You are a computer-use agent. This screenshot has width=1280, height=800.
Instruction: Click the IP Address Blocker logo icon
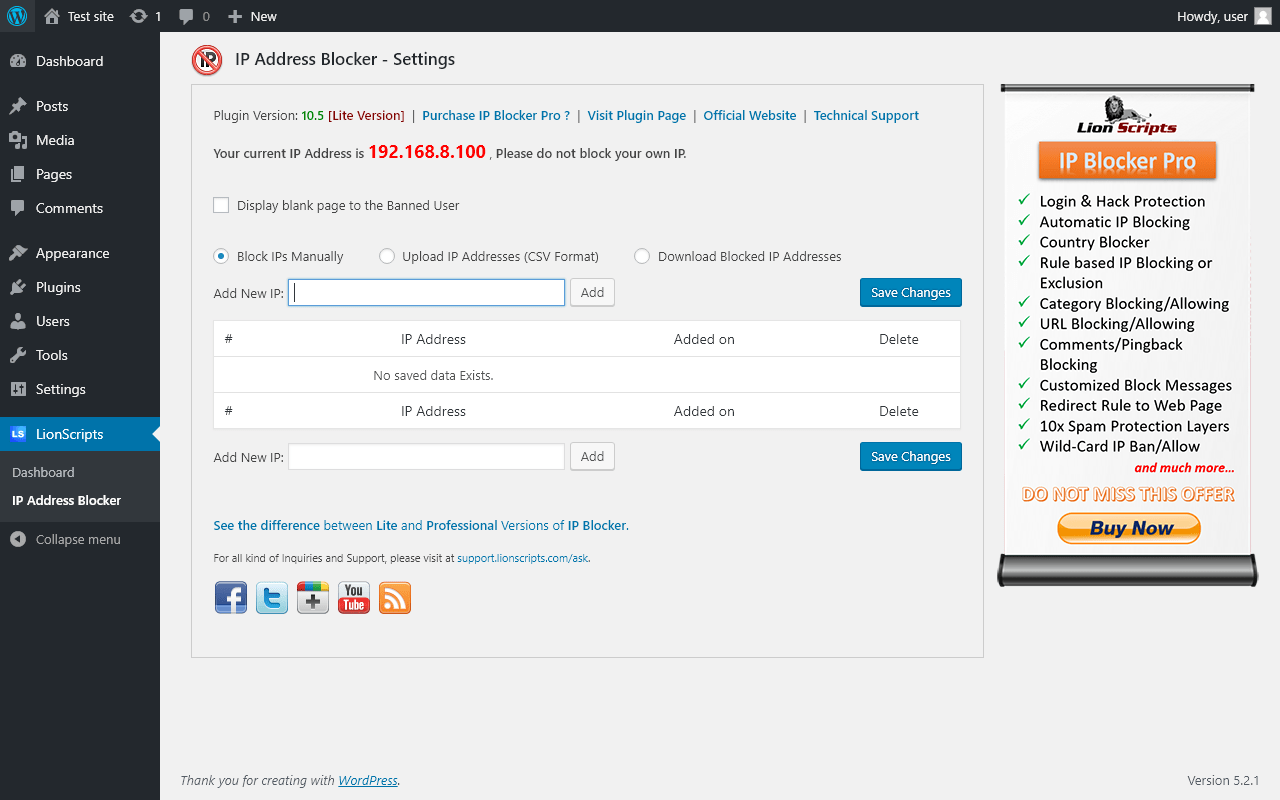point(207,60)
